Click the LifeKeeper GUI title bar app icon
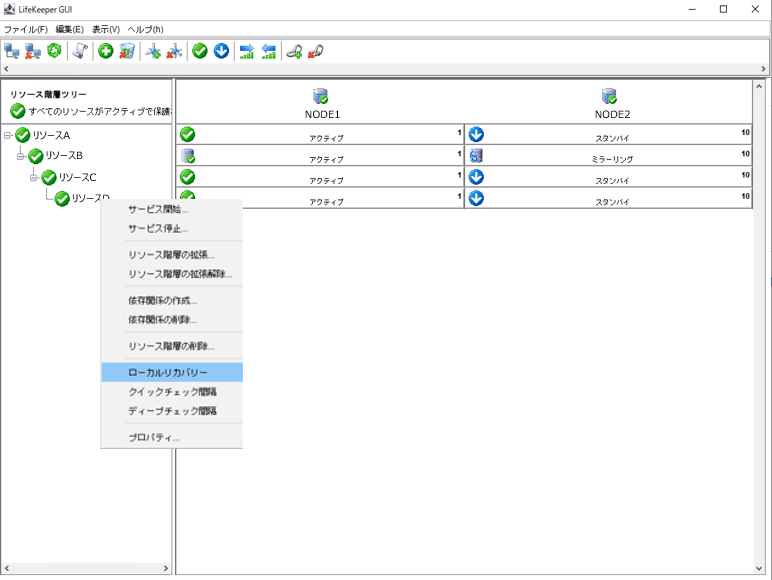Screen dimensions: 772x580 [x=9, y=9]
